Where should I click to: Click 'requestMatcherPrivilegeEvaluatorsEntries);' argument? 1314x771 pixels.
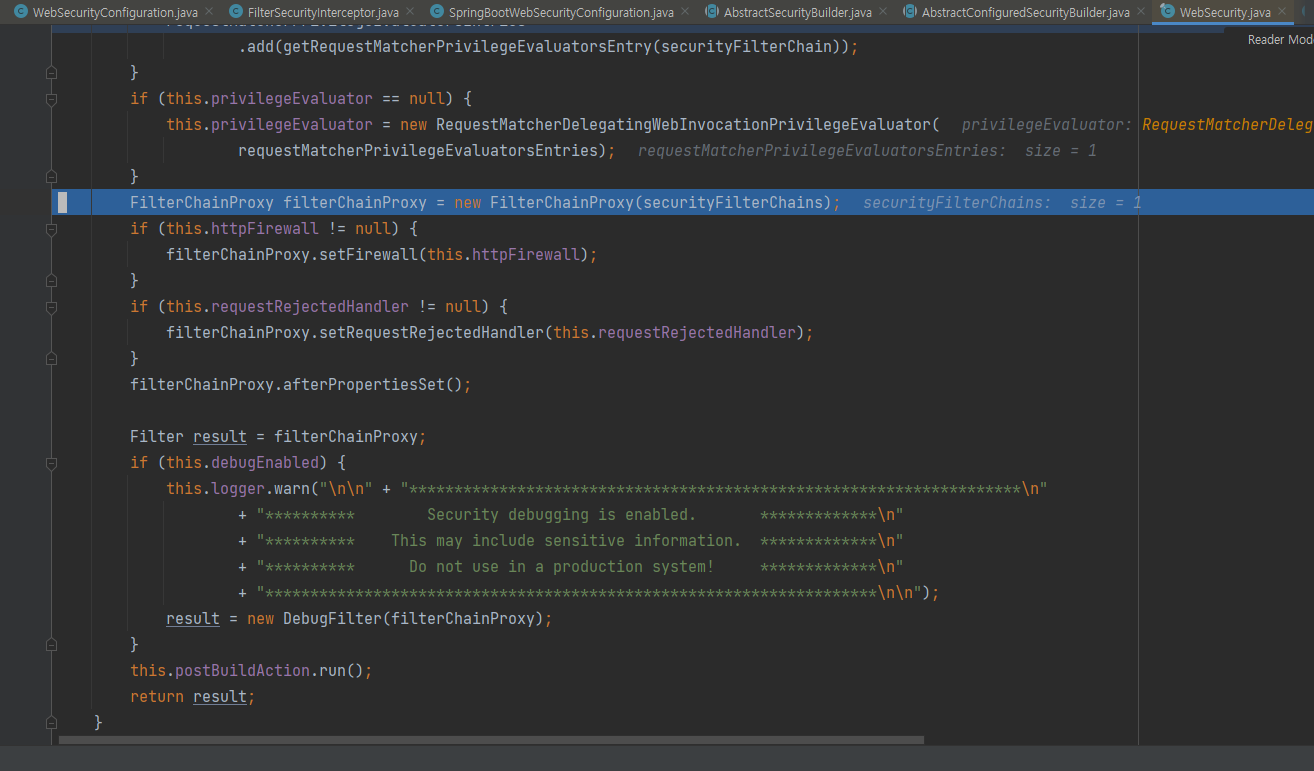(426, 151)
